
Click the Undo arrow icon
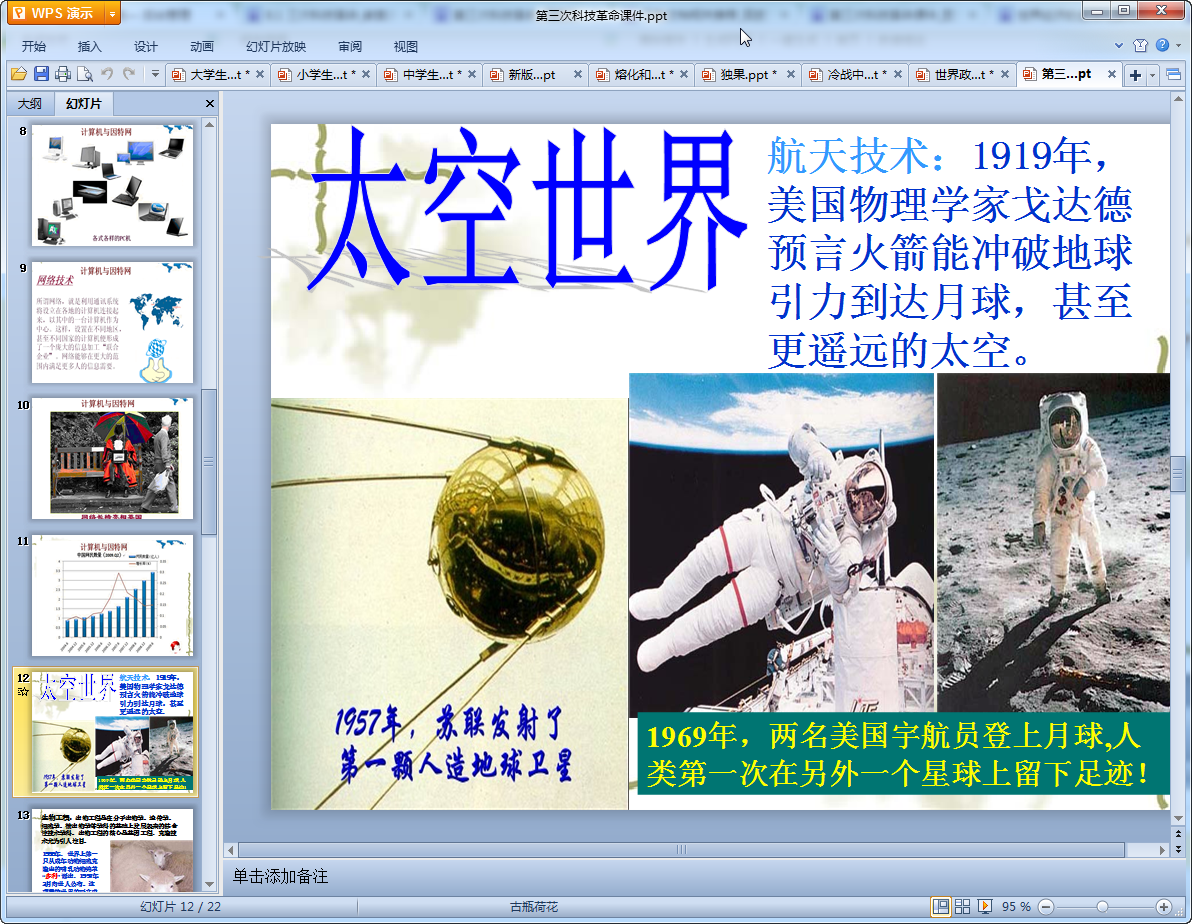(x=107, y=74)
